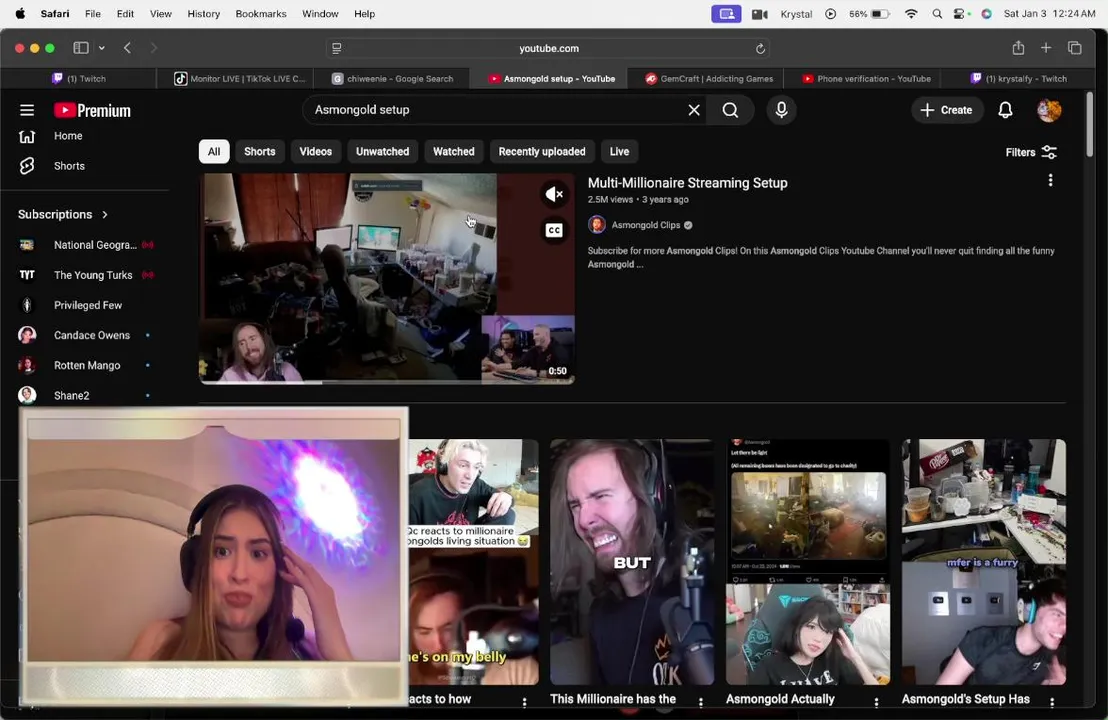Open the Bookmarks menu

(x=261, y=13)
